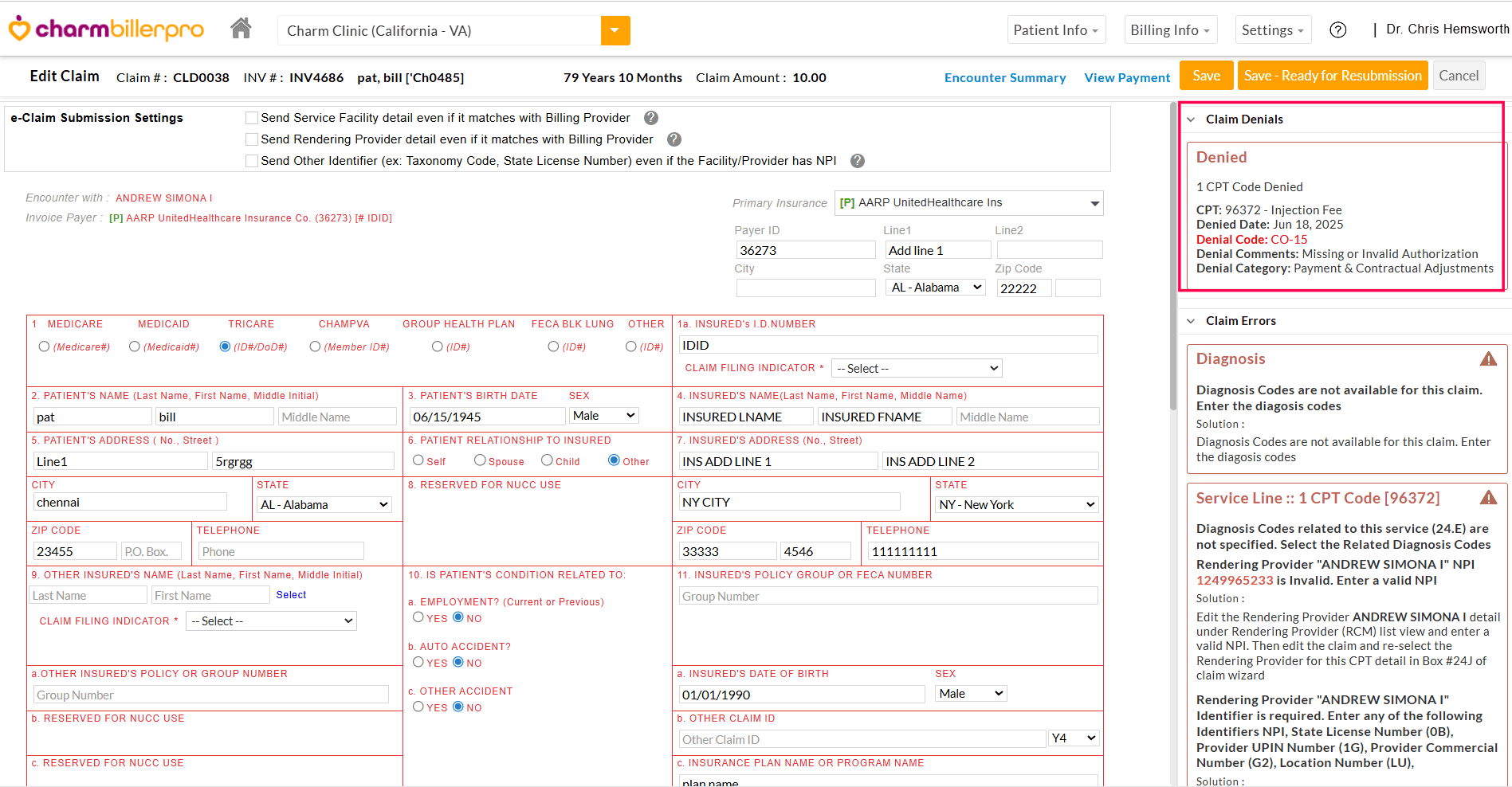The width and height of the screenshot is (1512, 787).
Task: Show help for Send Service Facility detail
Action: tap(651, 118)
